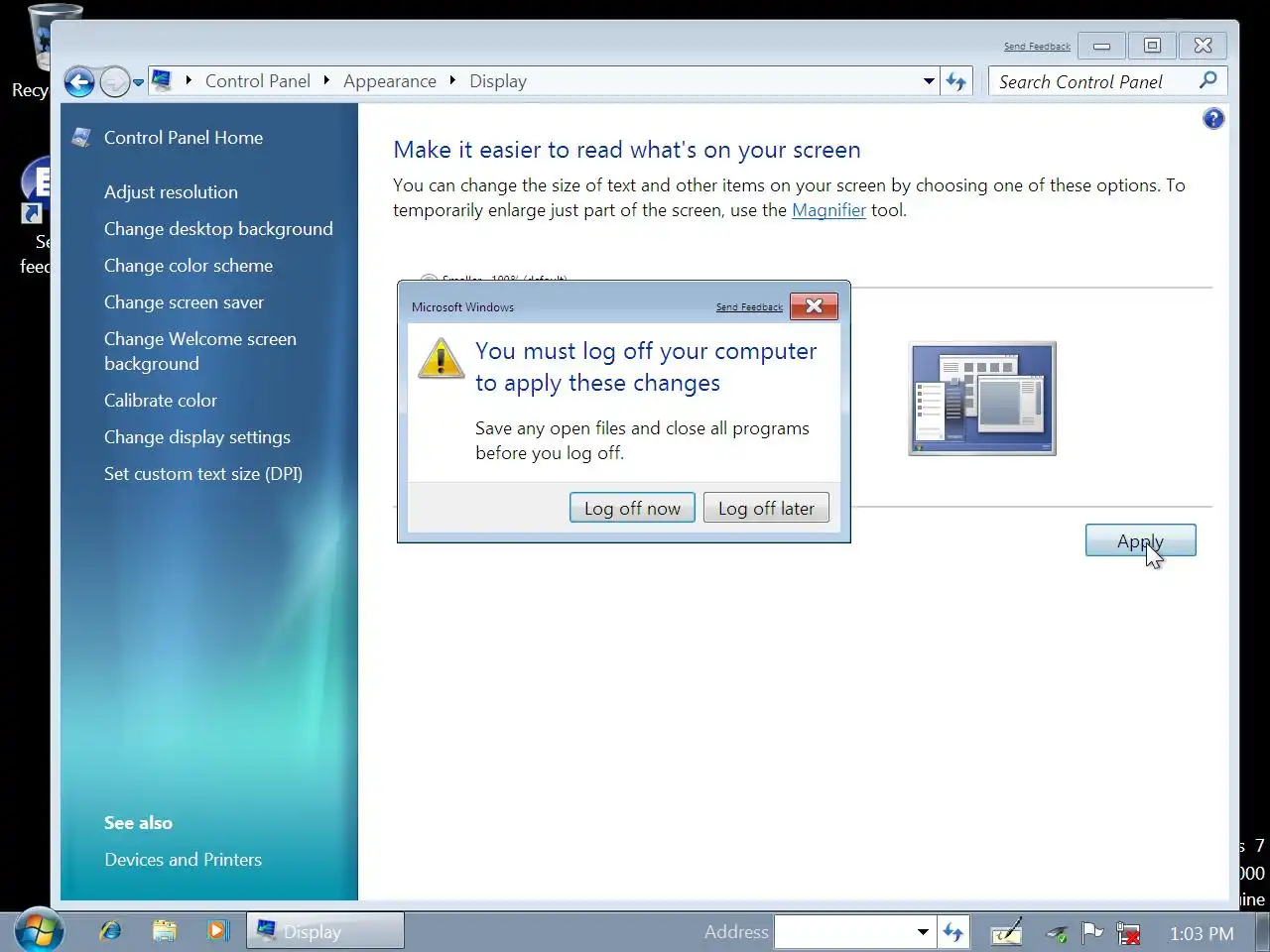Open Change color scheme

[189, 266]
